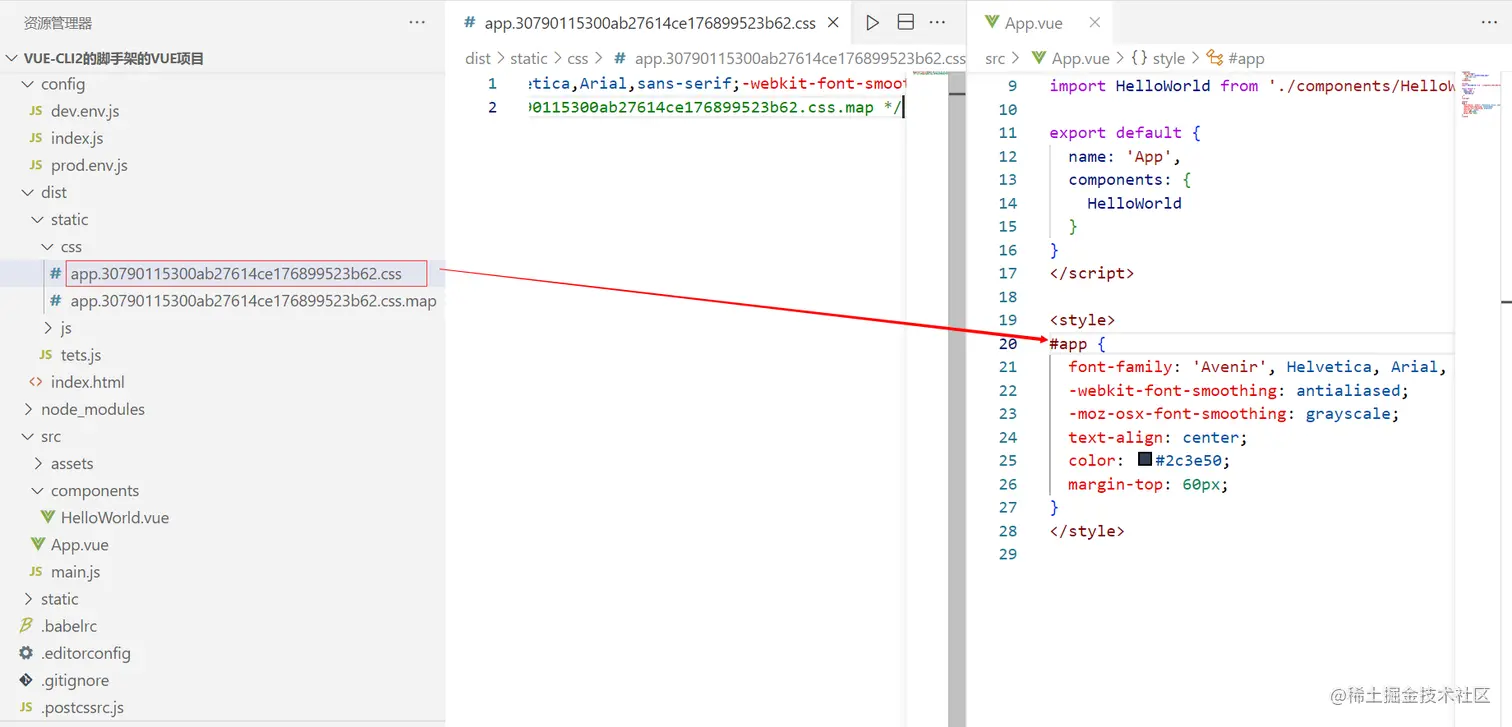Select css in the CSS file breadcrumb
Viewport: 1512px width, 727px height.
click(x=578, y=58)
